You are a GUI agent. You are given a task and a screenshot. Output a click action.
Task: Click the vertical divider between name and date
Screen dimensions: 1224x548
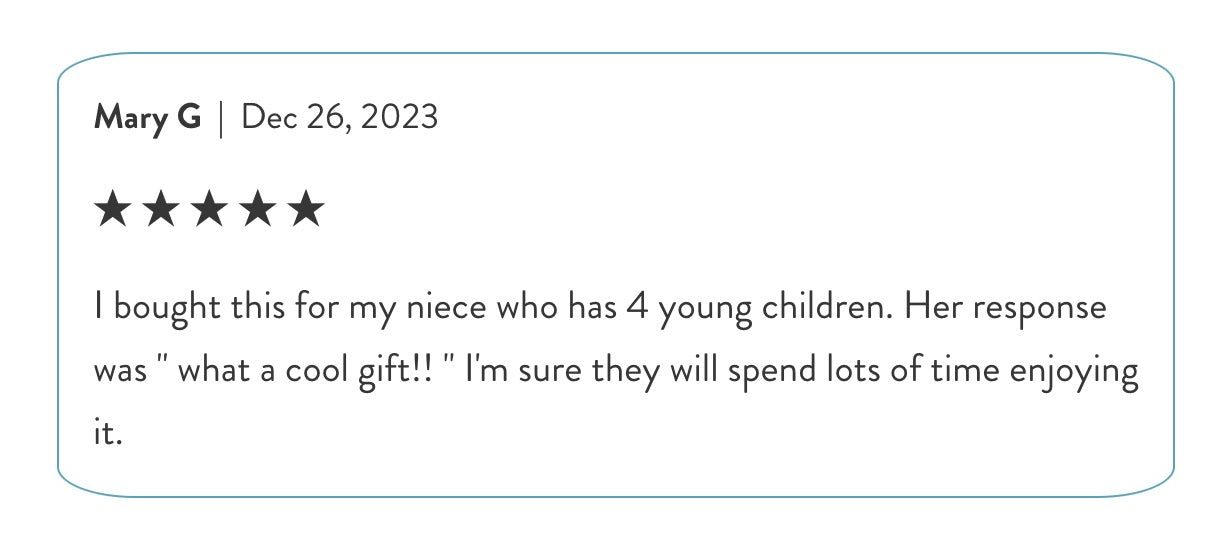tap(221, 118)
